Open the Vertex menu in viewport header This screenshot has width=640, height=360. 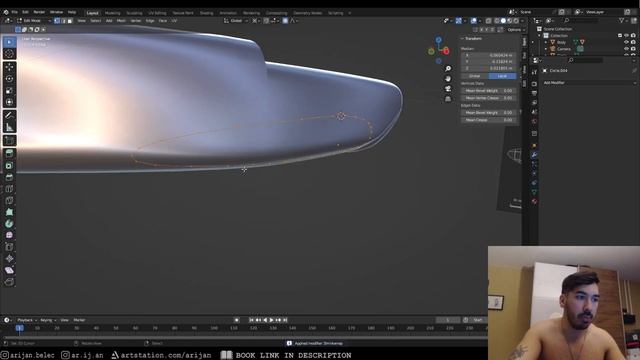(x=136, y=20)
